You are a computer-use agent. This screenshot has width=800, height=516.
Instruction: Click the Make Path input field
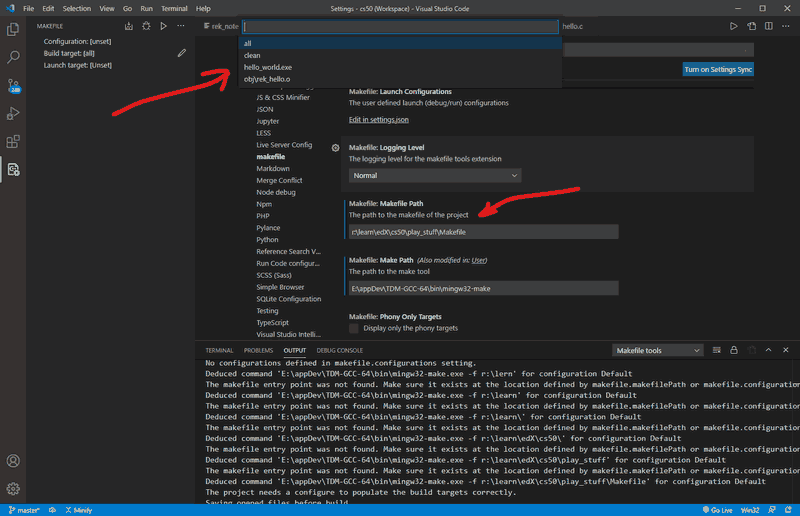coord(484,288)
